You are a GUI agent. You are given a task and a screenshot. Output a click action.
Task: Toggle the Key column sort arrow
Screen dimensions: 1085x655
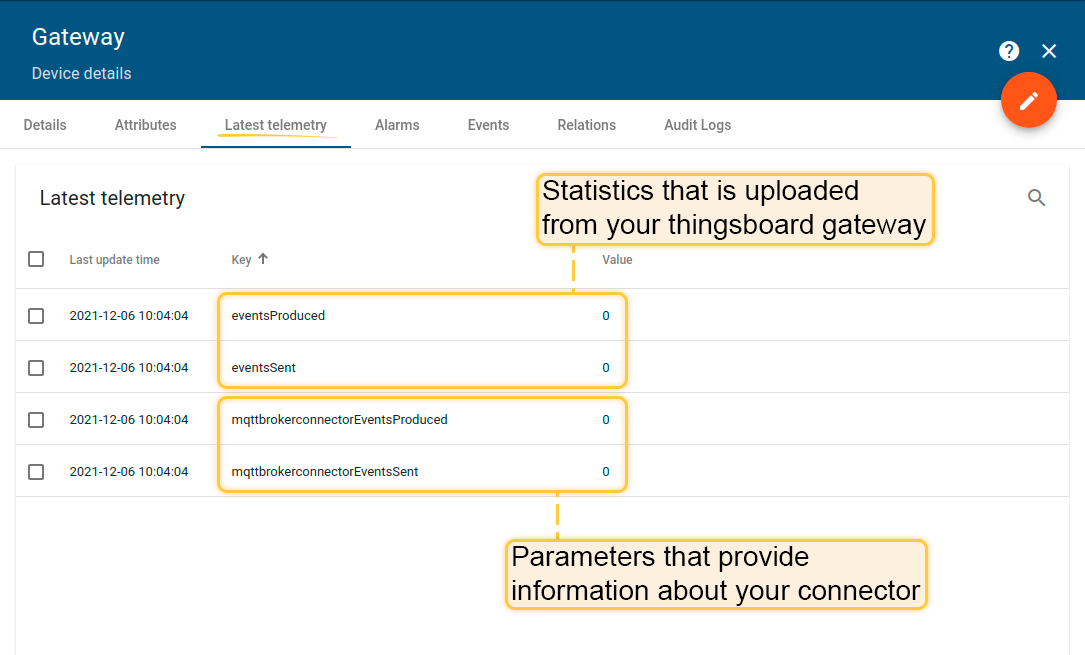point(263,259)
